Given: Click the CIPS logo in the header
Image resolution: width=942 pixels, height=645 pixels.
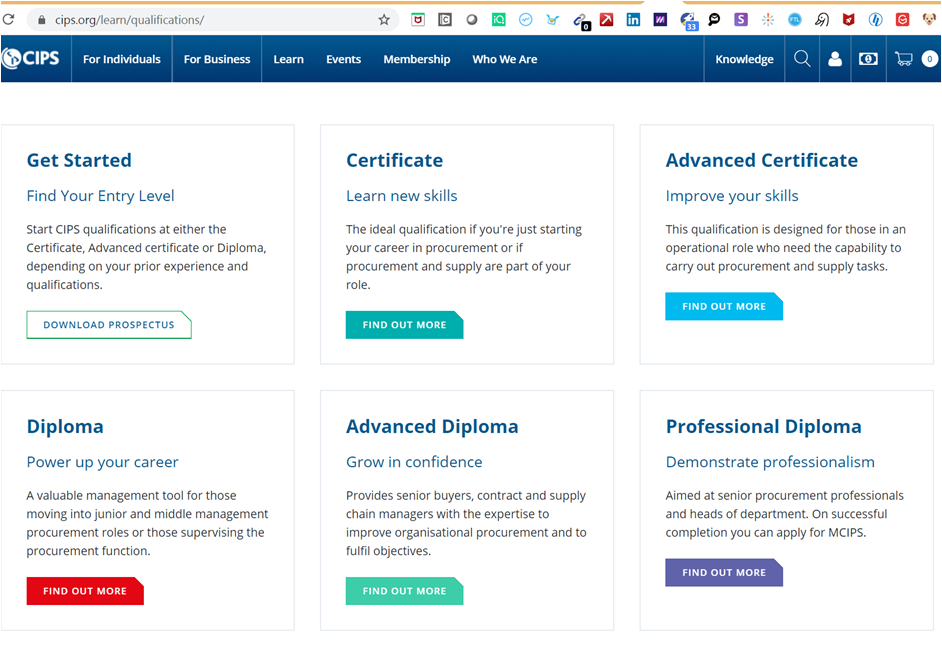Looking at the screenshot, I should pyautogui.click(x=31, y=59).
